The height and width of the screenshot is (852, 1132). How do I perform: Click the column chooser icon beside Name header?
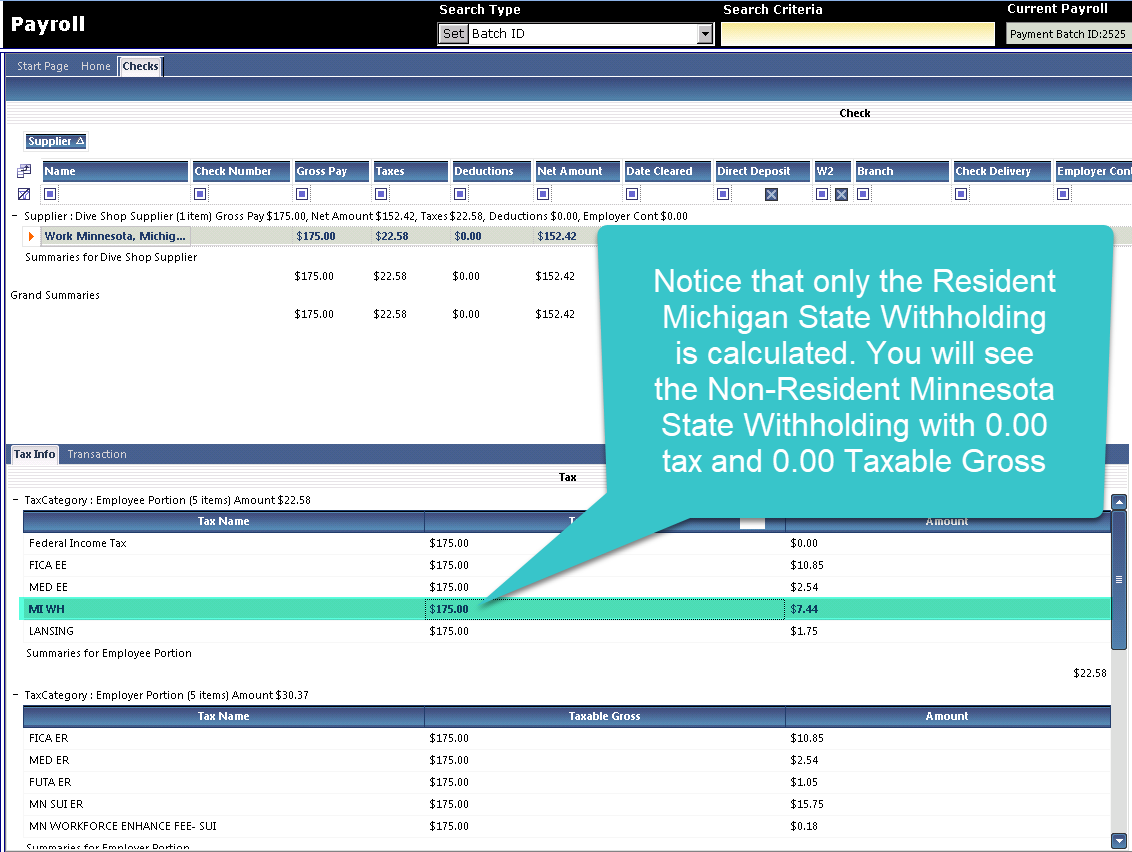[24, 171]
